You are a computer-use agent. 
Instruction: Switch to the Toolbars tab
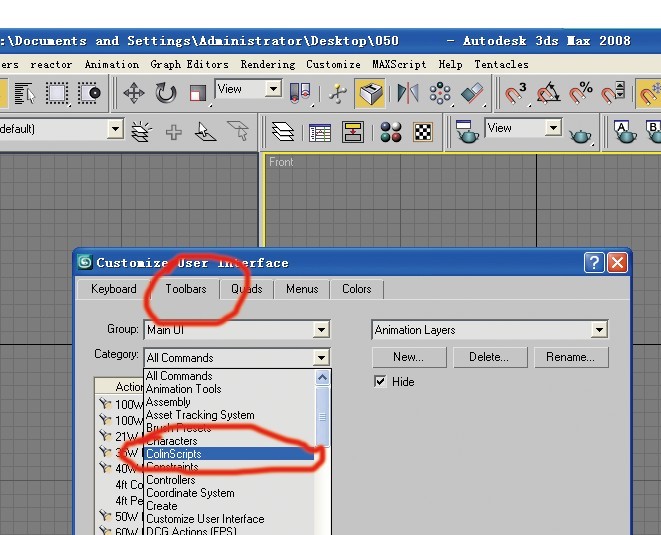pos(186,289)
